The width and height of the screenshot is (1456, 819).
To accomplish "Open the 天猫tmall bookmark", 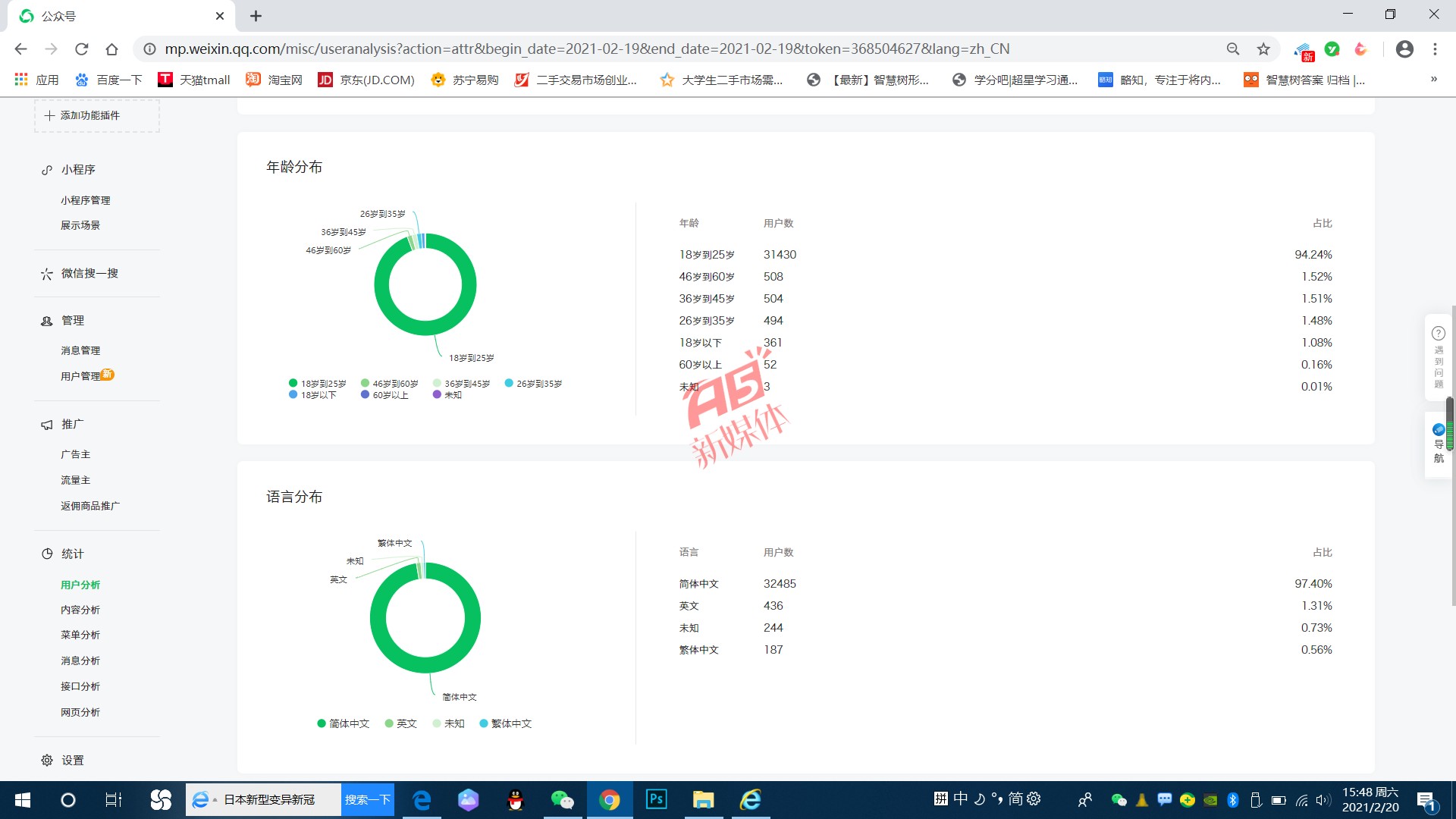I will click(194, 80).
